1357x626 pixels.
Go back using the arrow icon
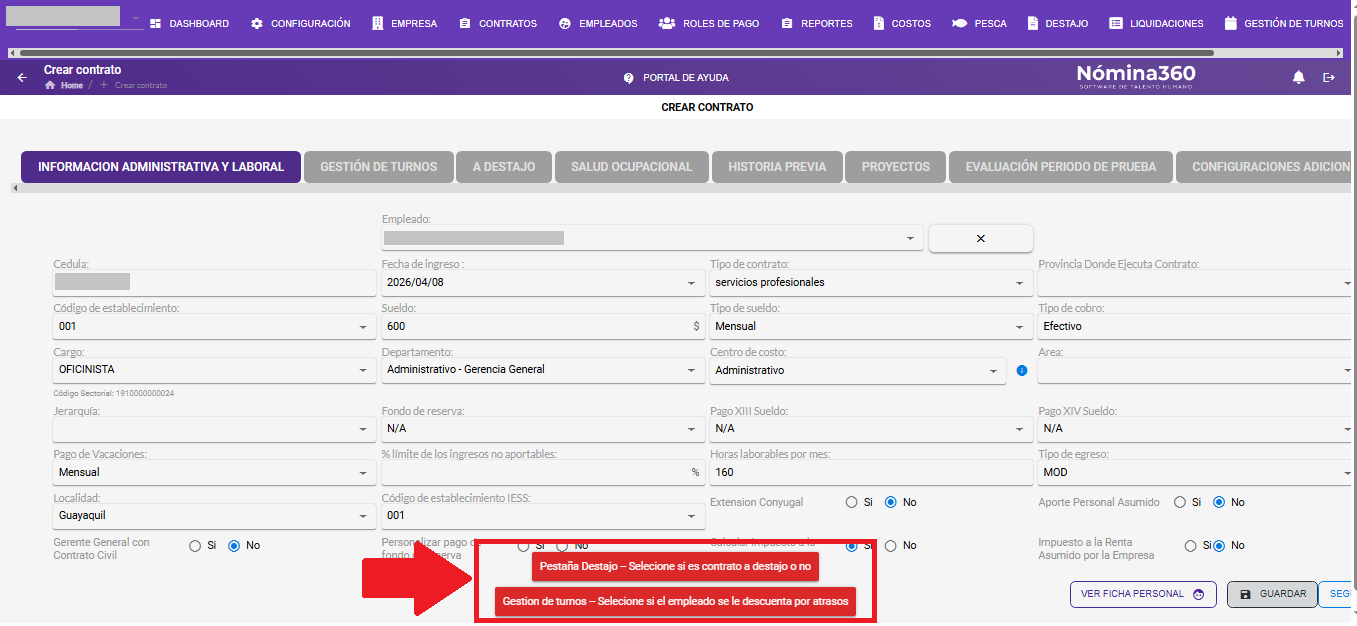[22, 77]
